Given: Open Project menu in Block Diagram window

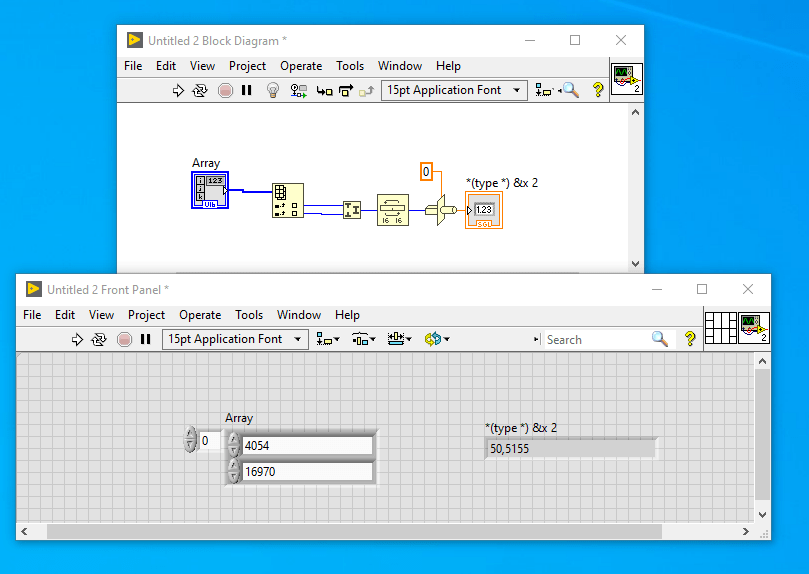Looking at the screenshot, I should [x=247, y=66].
